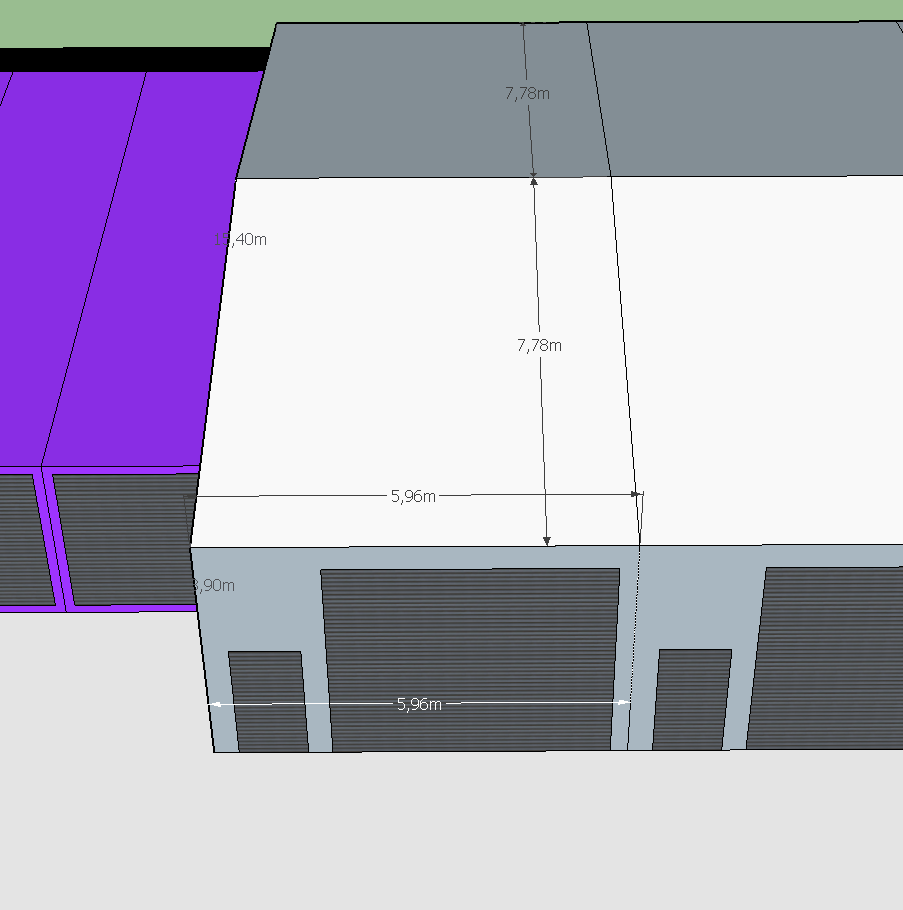Click the 5,96m dimension label on the roof
Screen dimensions: 903x910
click(x=413, y=495)
